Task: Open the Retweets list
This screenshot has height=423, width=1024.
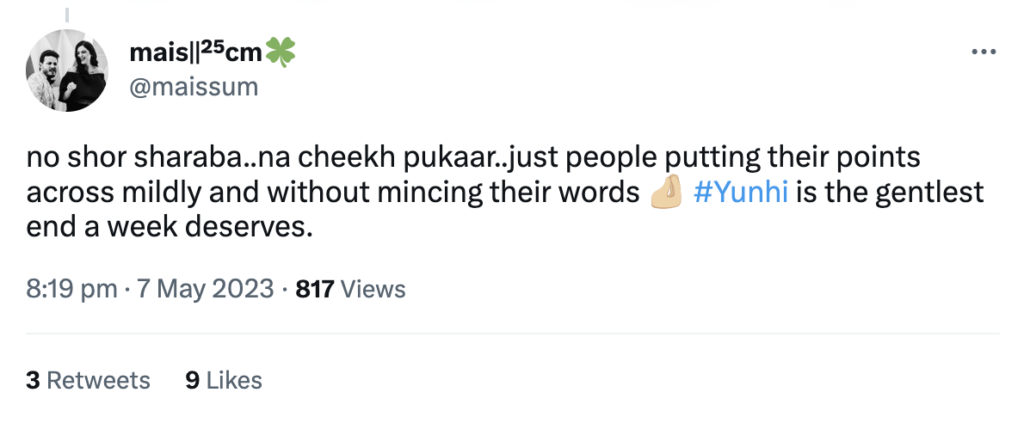Action: (x=98, y=380)
